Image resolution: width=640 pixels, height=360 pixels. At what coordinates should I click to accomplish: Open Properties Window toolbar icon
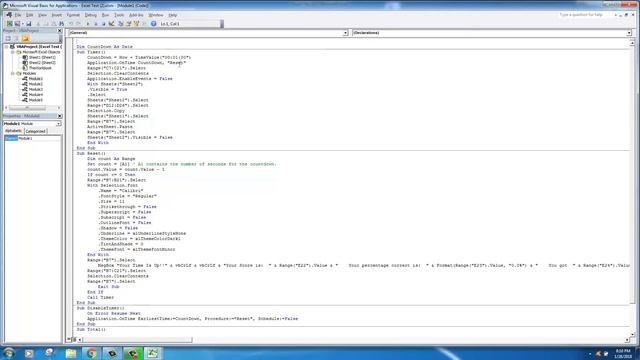129,24
